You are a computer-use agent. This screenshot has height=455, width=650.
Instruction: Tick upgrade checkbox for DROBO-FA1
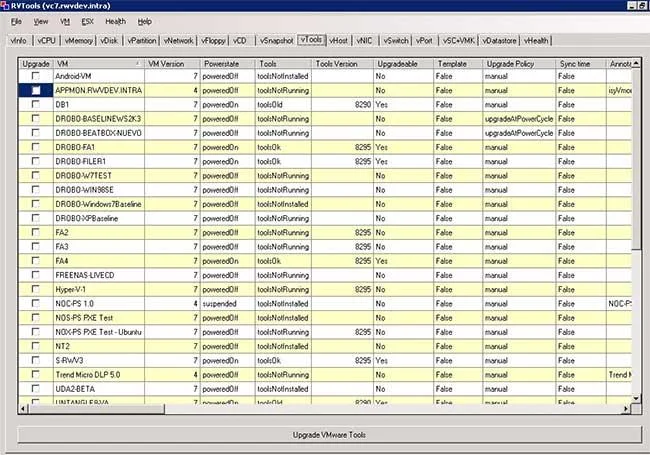pyautogui.click(x=36, y=147)
